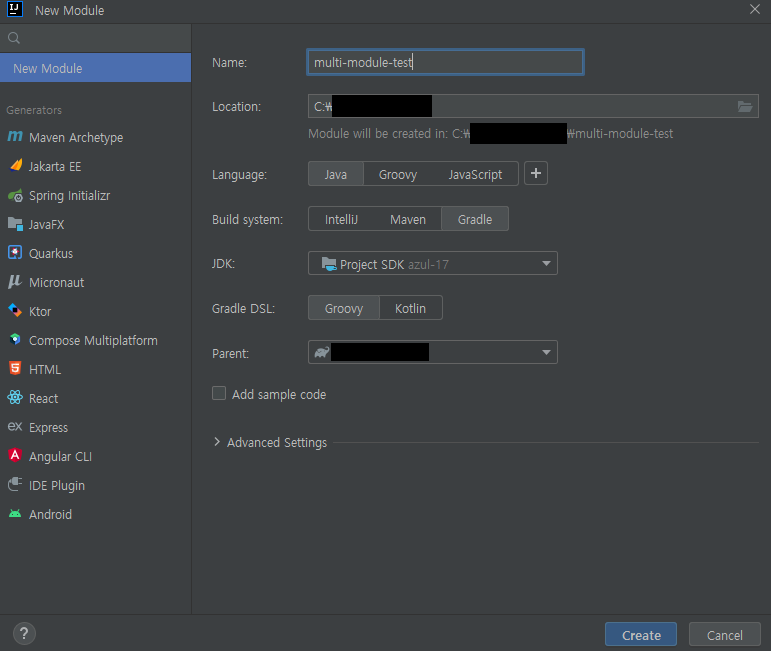Click the Spring Initializr leaf icon
This screenshot has width=771, height=651.
click(x=15, y=195)
